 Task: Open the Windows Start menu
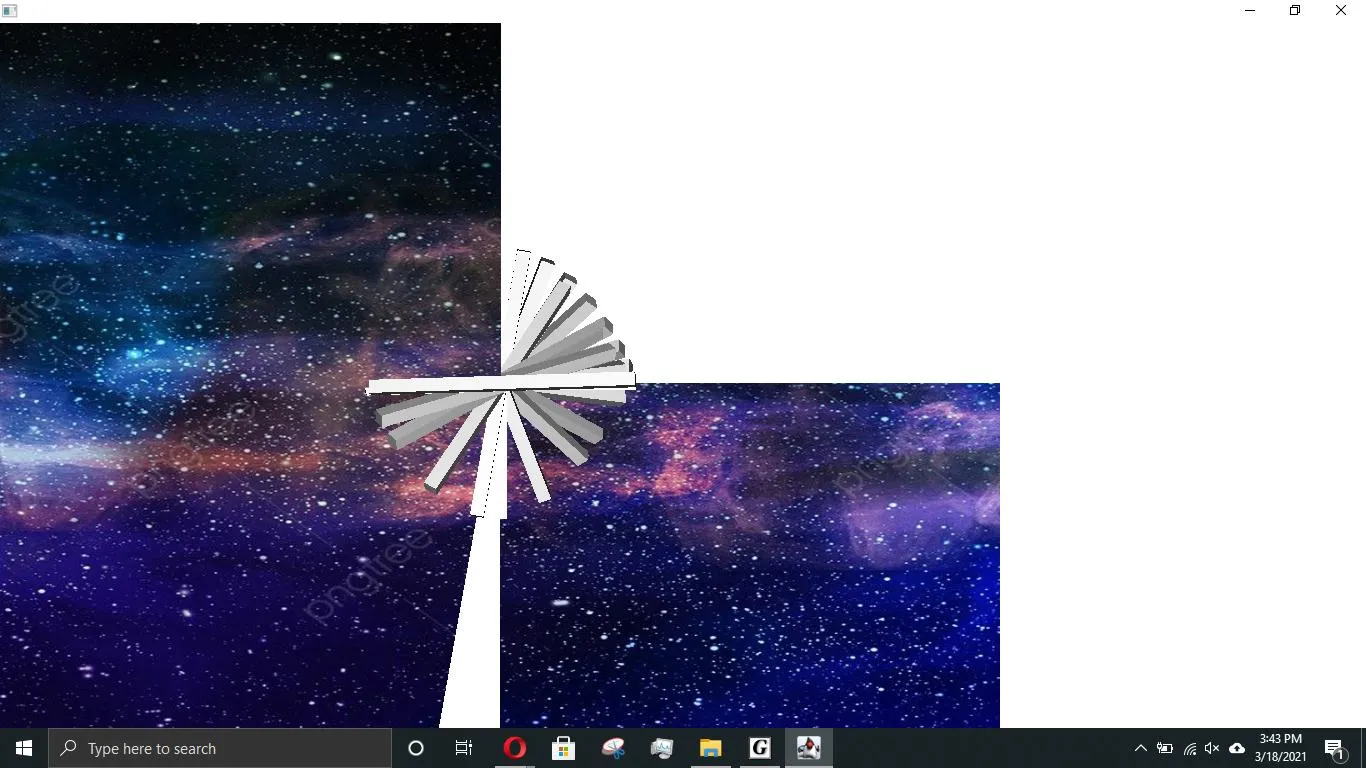(x=24, y=748)
